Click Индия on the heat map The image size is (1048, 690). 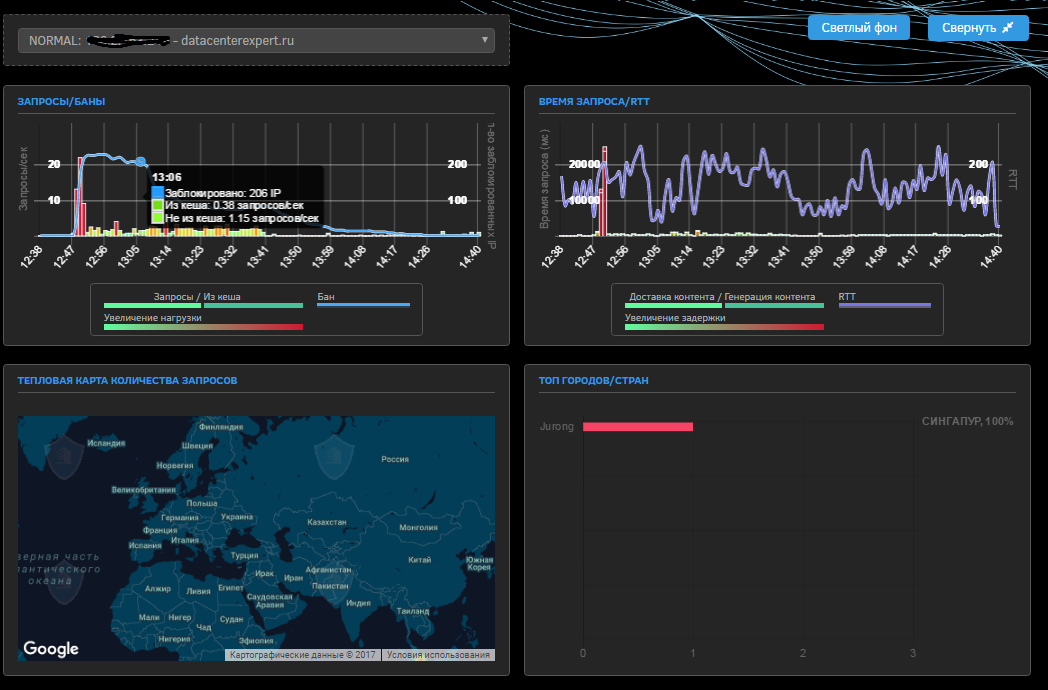(x=358, y=602)
